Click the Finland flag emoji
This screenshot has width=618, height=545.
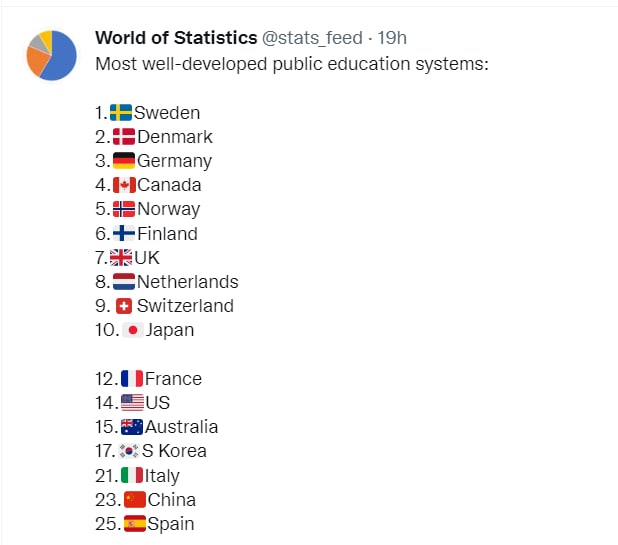pos(124,233)
